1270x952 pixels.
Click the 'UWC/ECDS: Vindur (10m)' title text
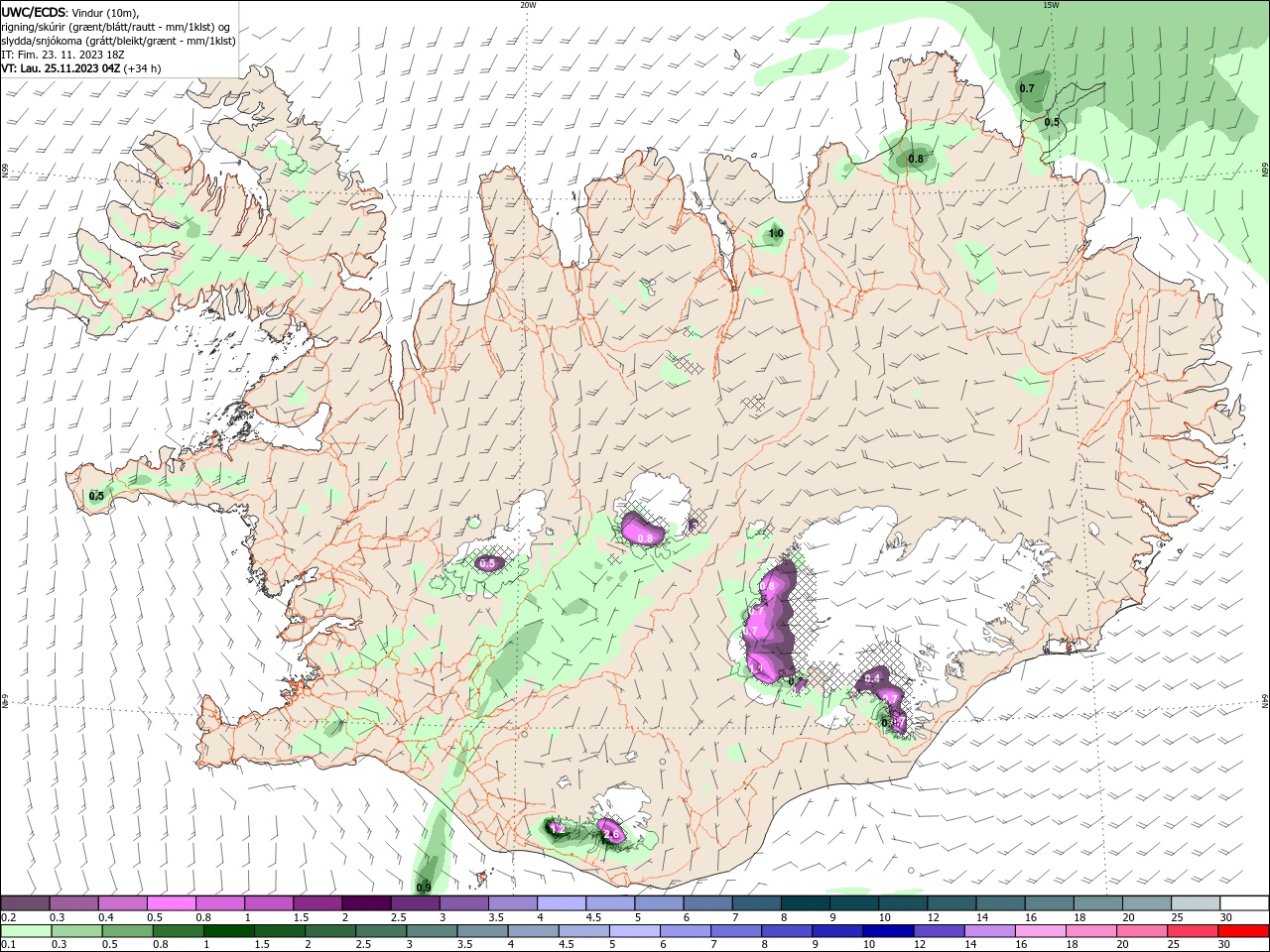(69, 12)
